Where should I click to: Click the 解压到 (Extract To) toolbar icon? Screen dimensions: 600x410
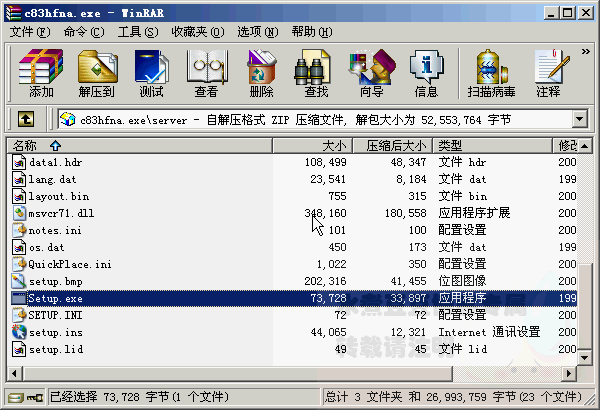point(97,73)
